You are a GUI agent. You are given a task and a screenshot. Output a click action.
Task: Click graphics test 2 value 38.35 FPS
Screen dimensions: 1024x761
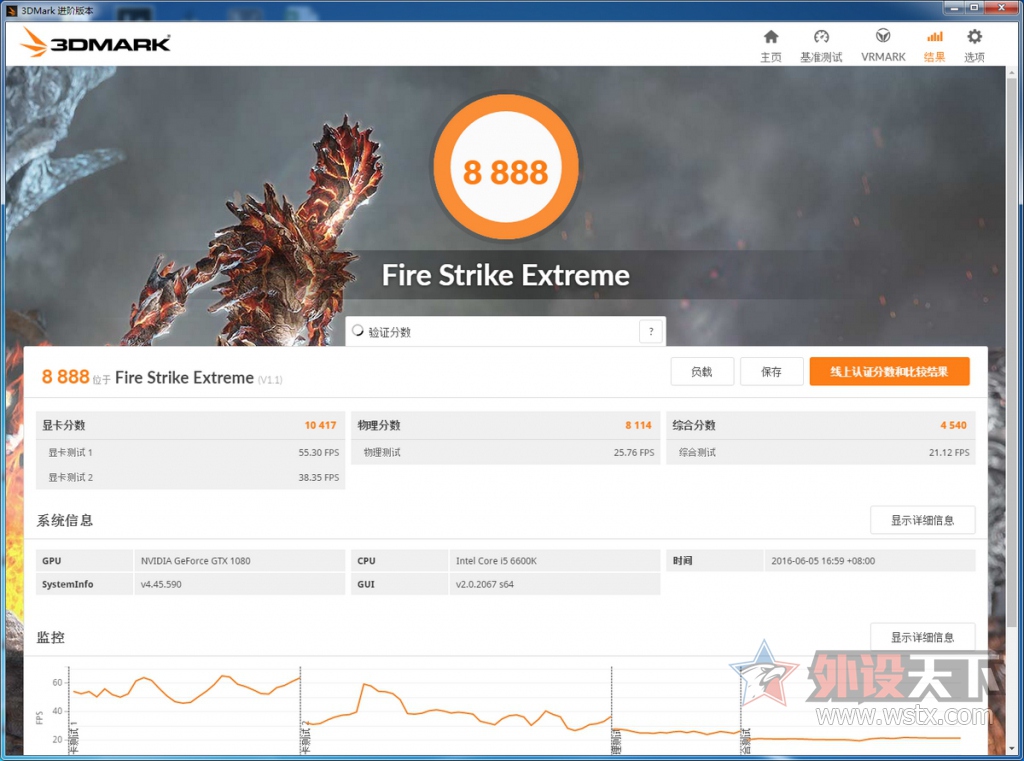coord(319,478)
